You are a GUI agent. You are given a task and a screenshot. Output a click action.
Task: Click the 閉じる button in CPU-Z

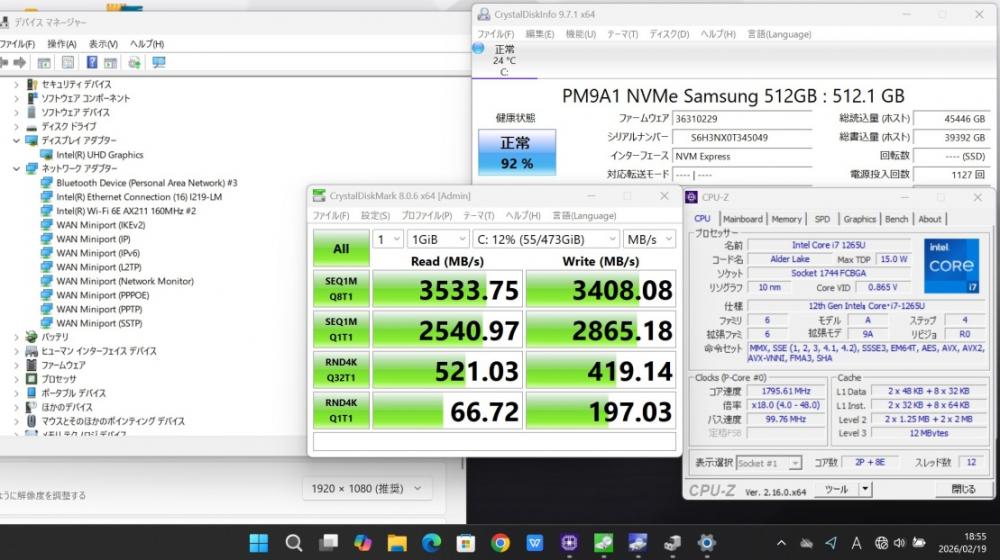coord(963,489)
